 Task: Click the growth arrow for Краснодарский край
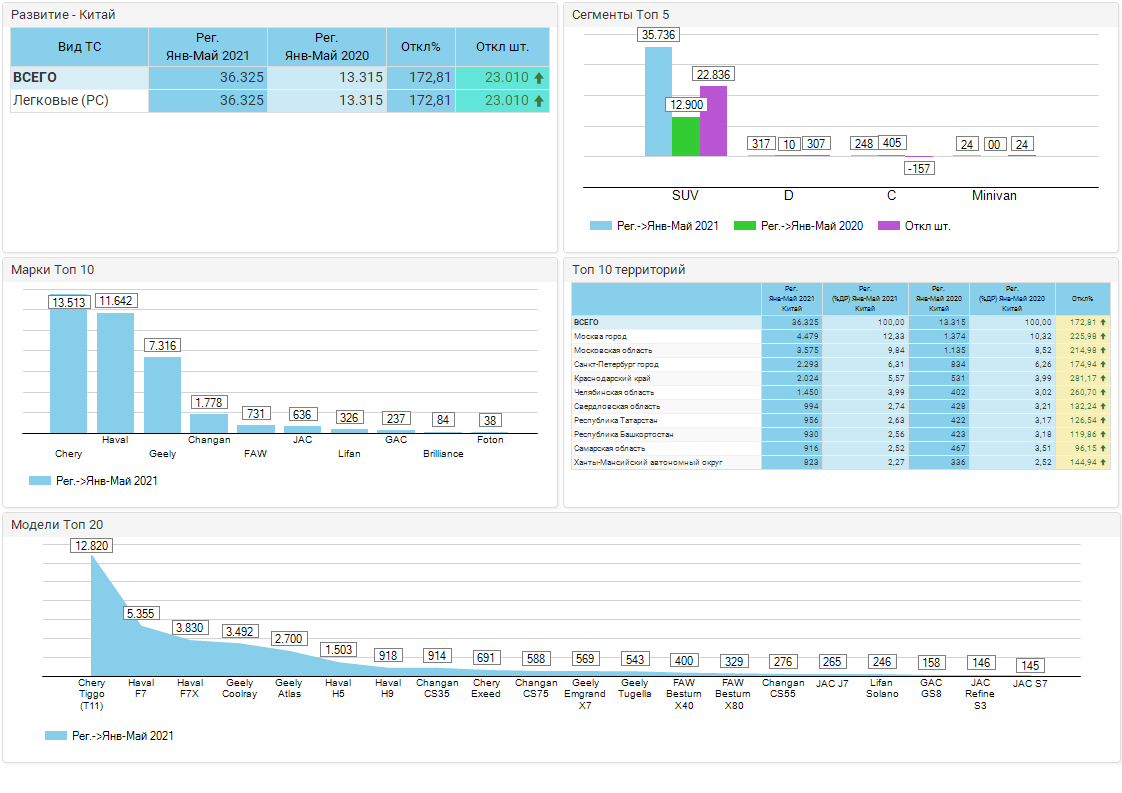point(1103,379)
